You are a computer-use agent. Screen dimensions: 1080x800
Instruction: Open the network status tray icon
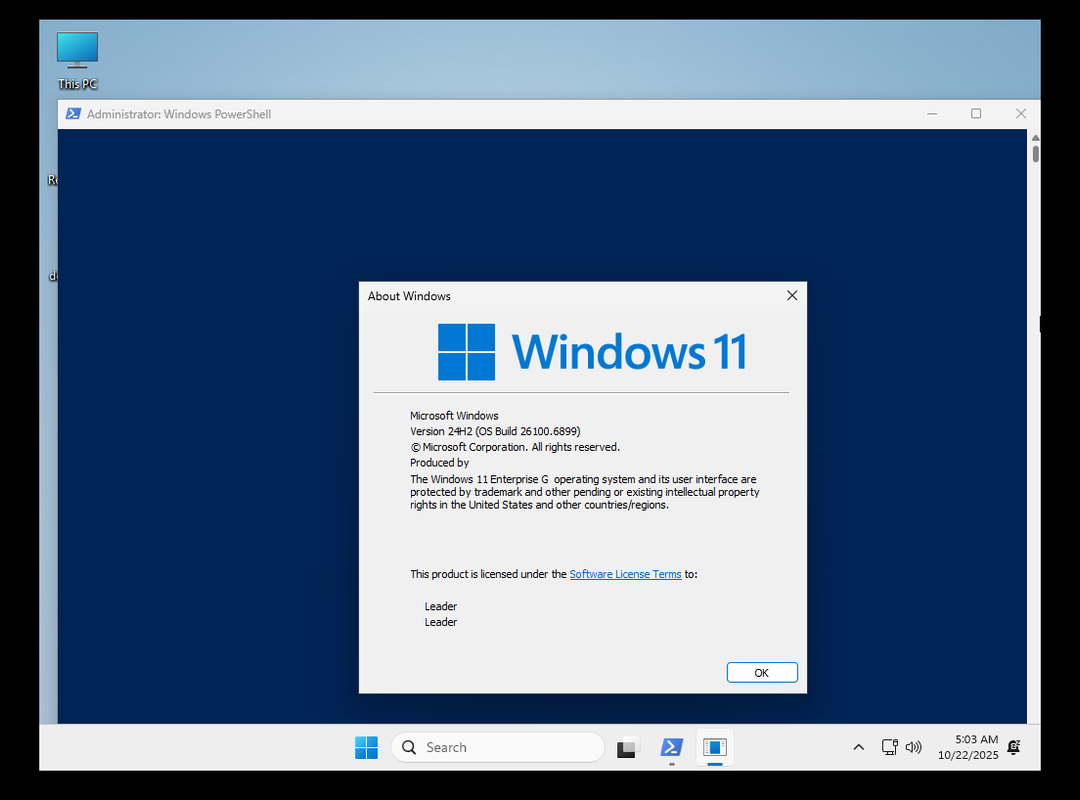pos(889,748)
